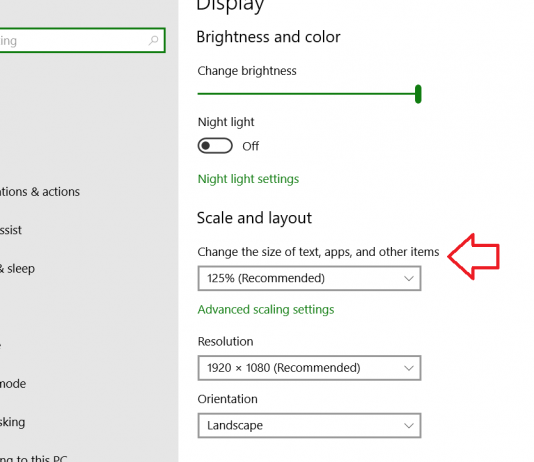Click the Change brightness label

[247, 71]
